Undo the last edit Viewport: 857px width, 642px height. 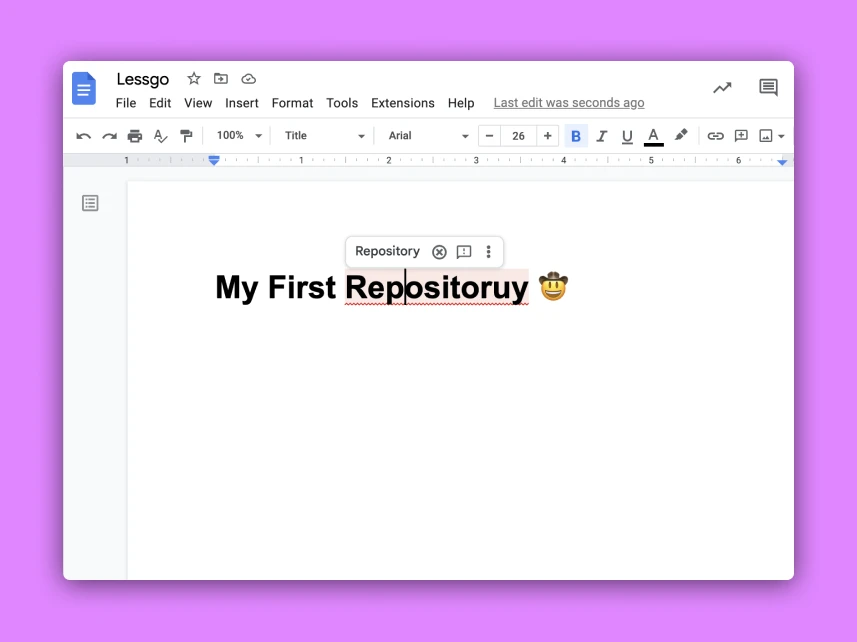pos(84,135)
